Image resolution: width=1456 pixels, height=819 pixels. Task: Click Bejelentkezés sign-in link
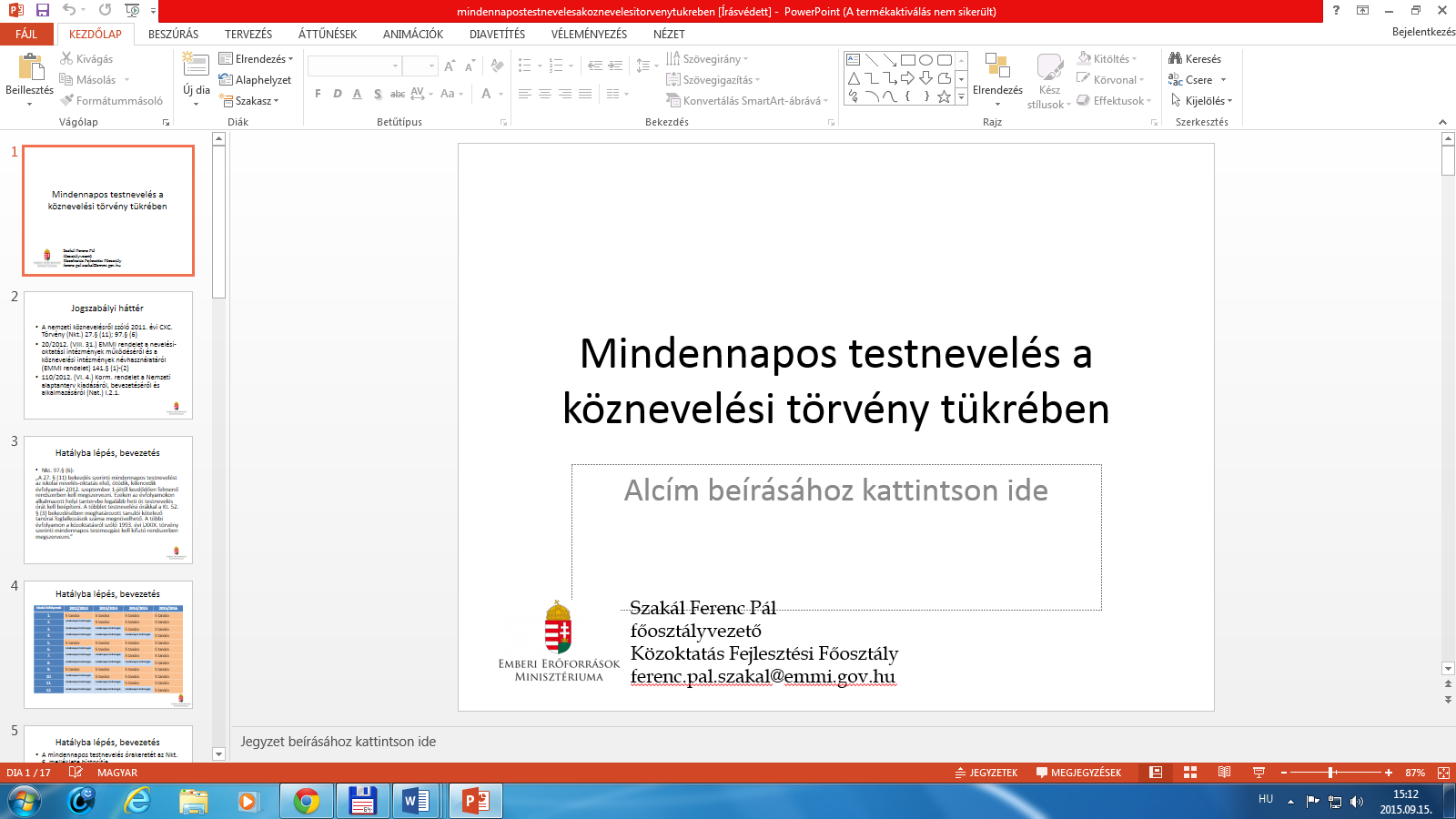[x=1423, y=32]
